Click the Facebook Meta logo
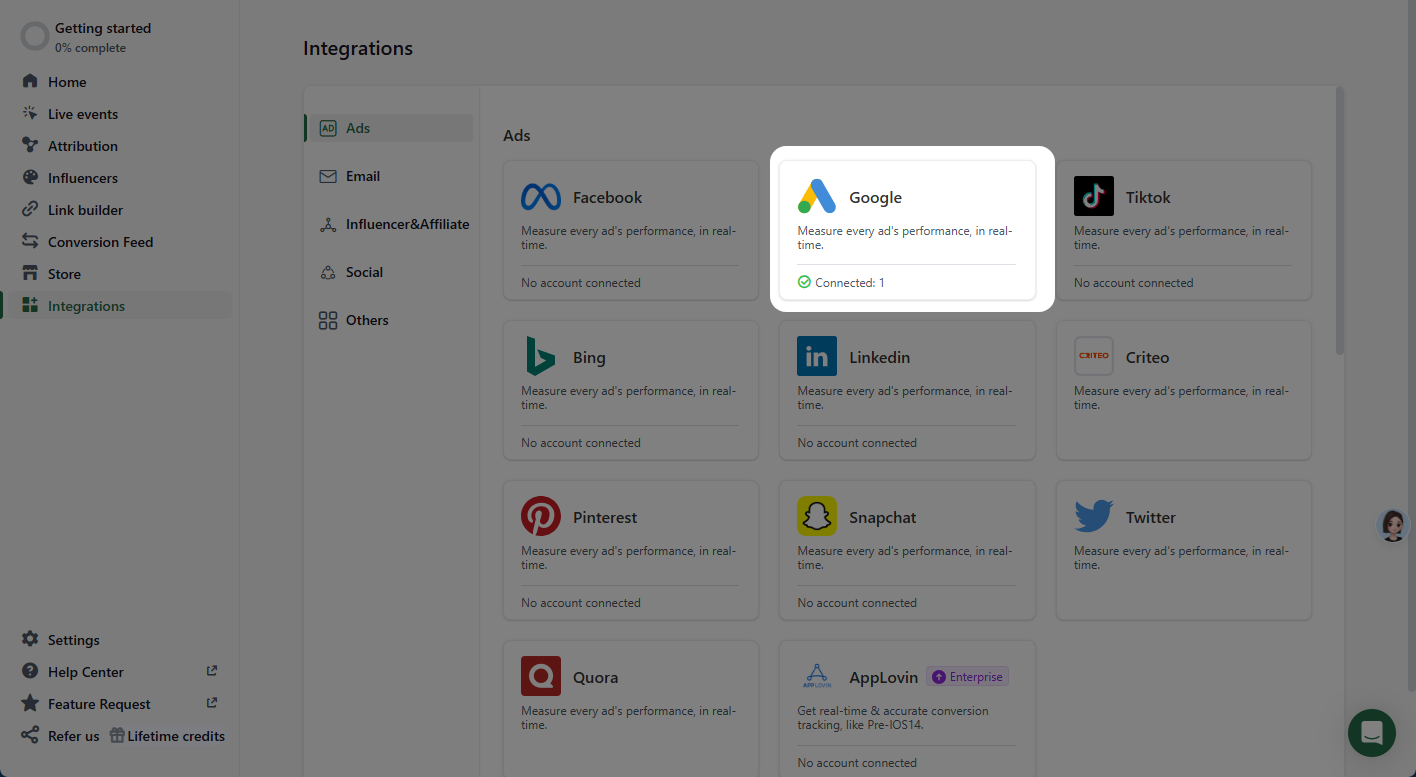This screenshot has width=1416, height=777. coord(541,197)
